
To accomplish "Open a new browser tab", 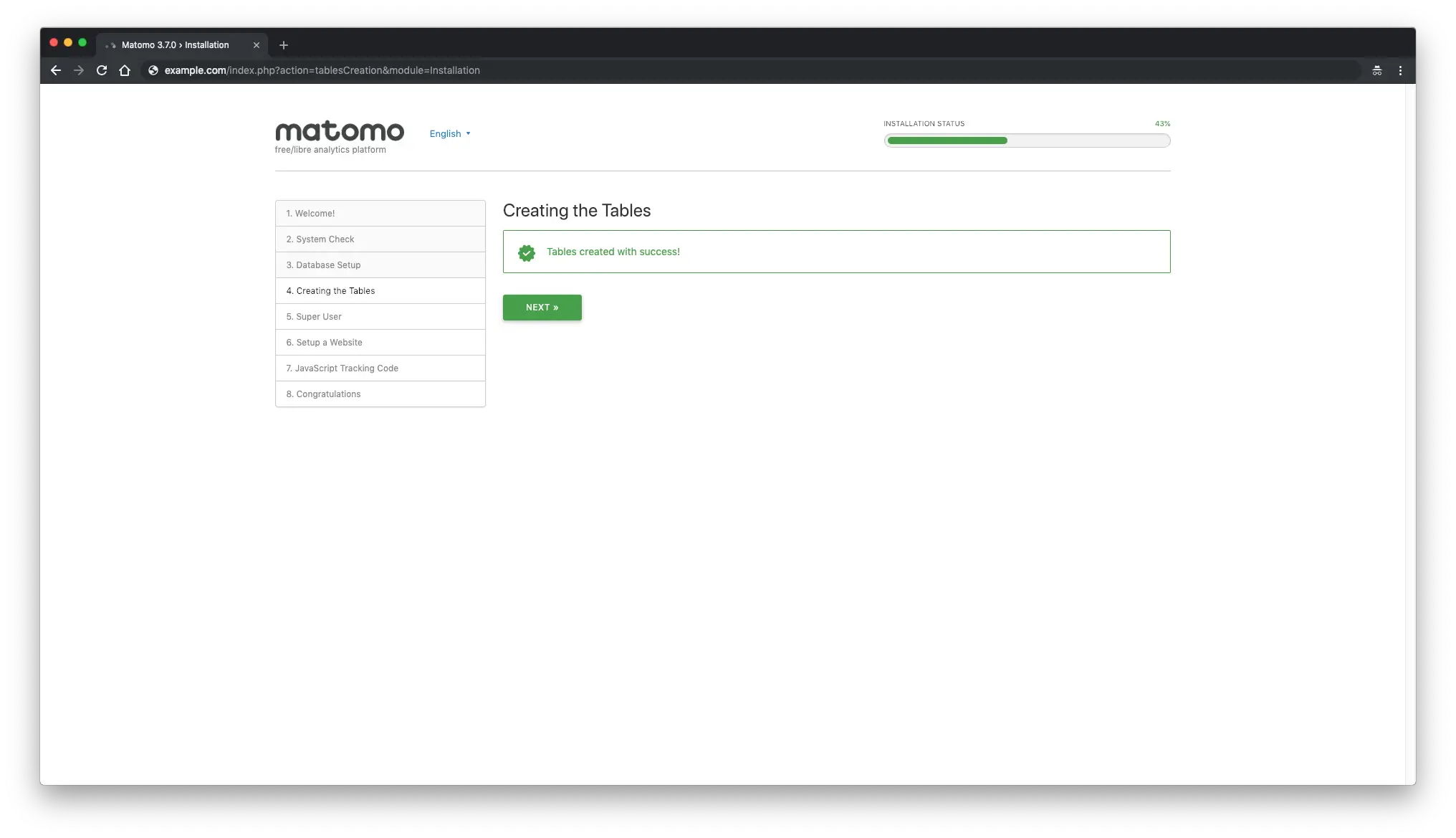I will 284,45.
